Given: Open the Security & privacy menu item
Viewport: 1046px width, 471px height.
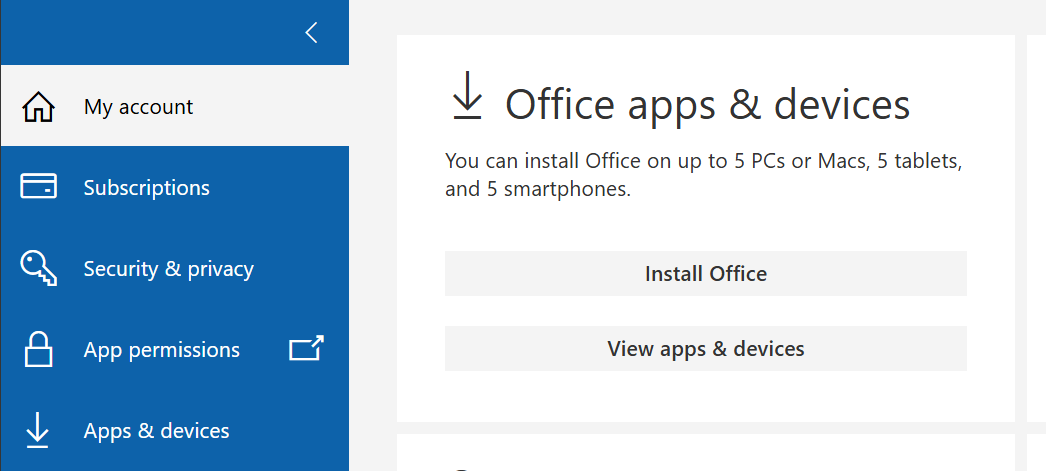Looking at the screenshot, I should click(174, 269).
